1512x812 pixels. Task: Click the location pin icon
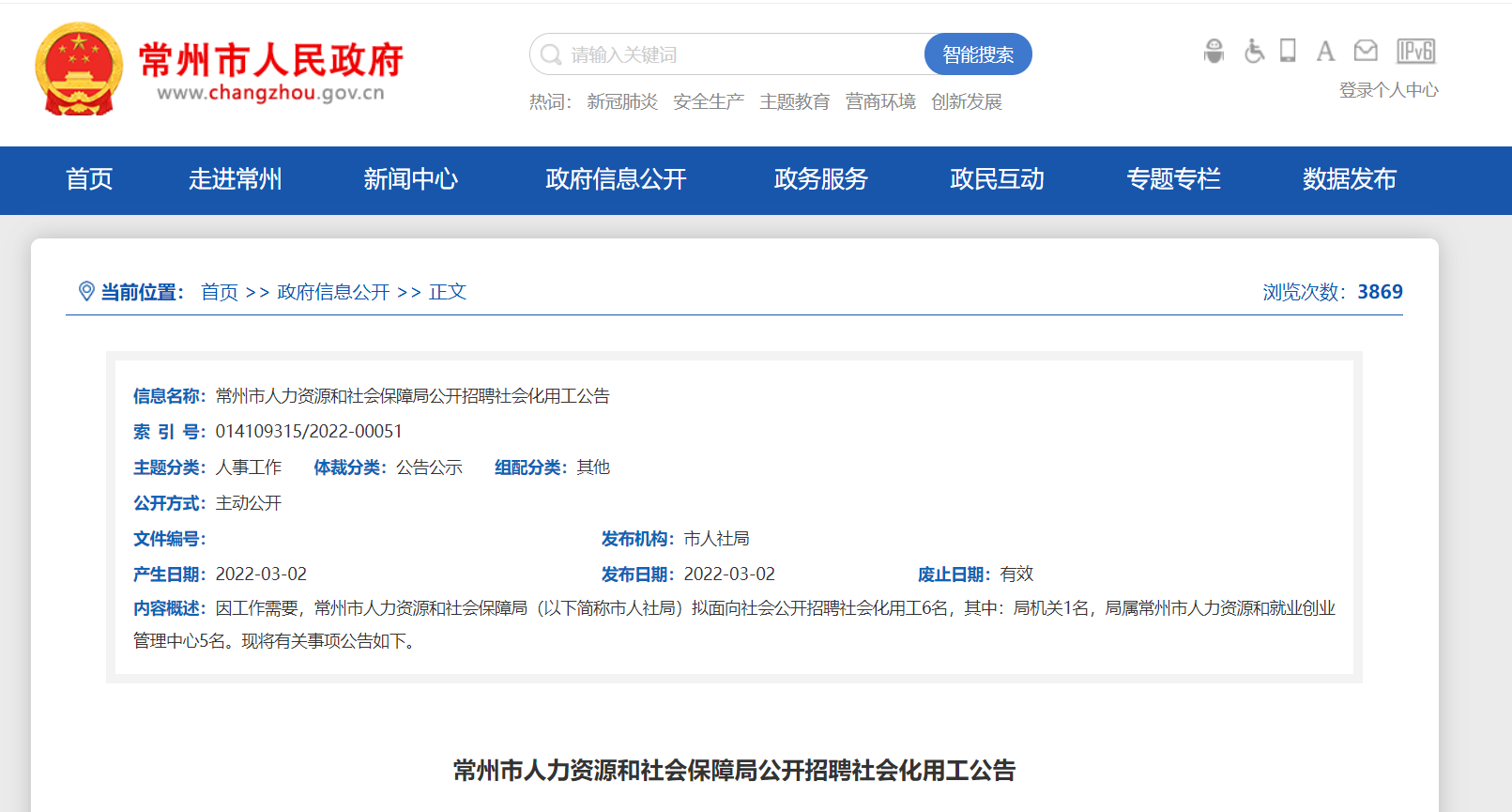pyautogui.click(x=86, y=292)
